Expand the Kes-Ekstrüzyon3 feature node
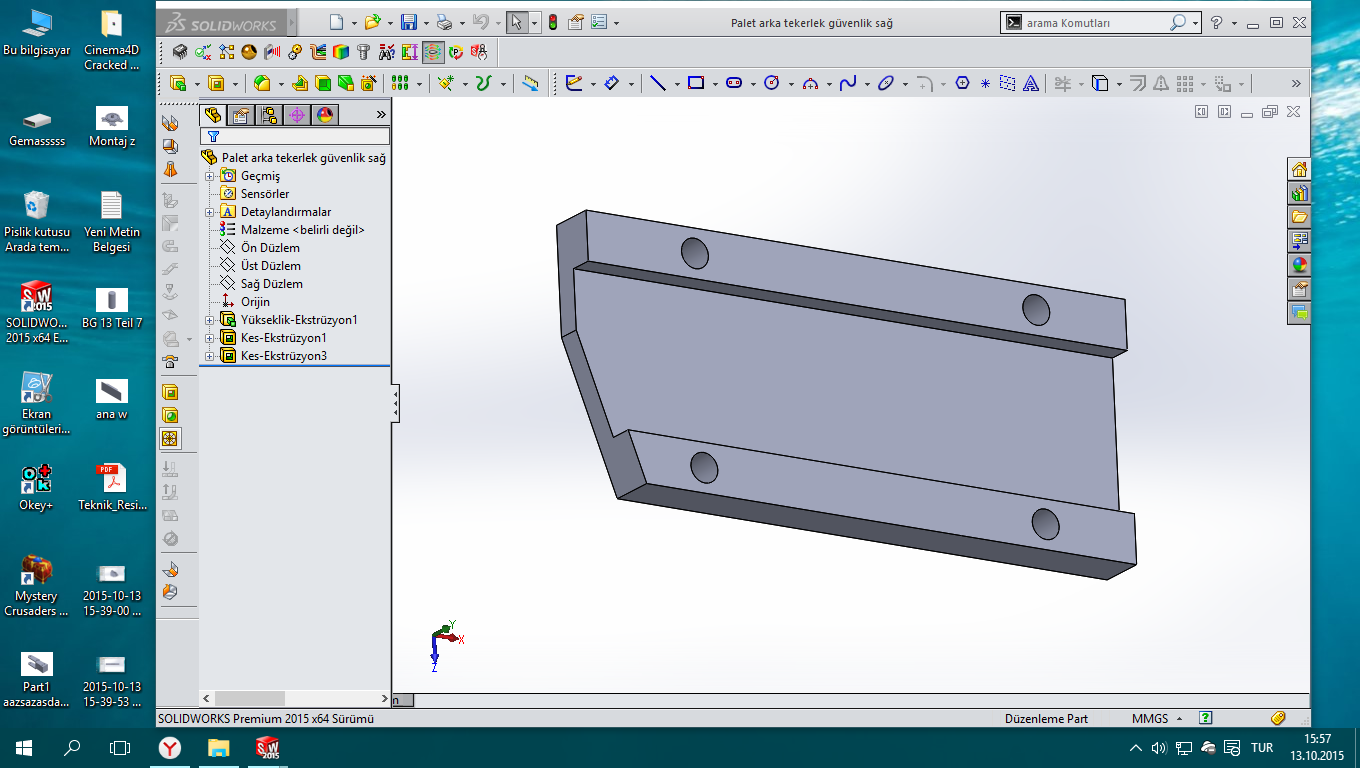The image size is (1360, 768). [x=209, y=356]
